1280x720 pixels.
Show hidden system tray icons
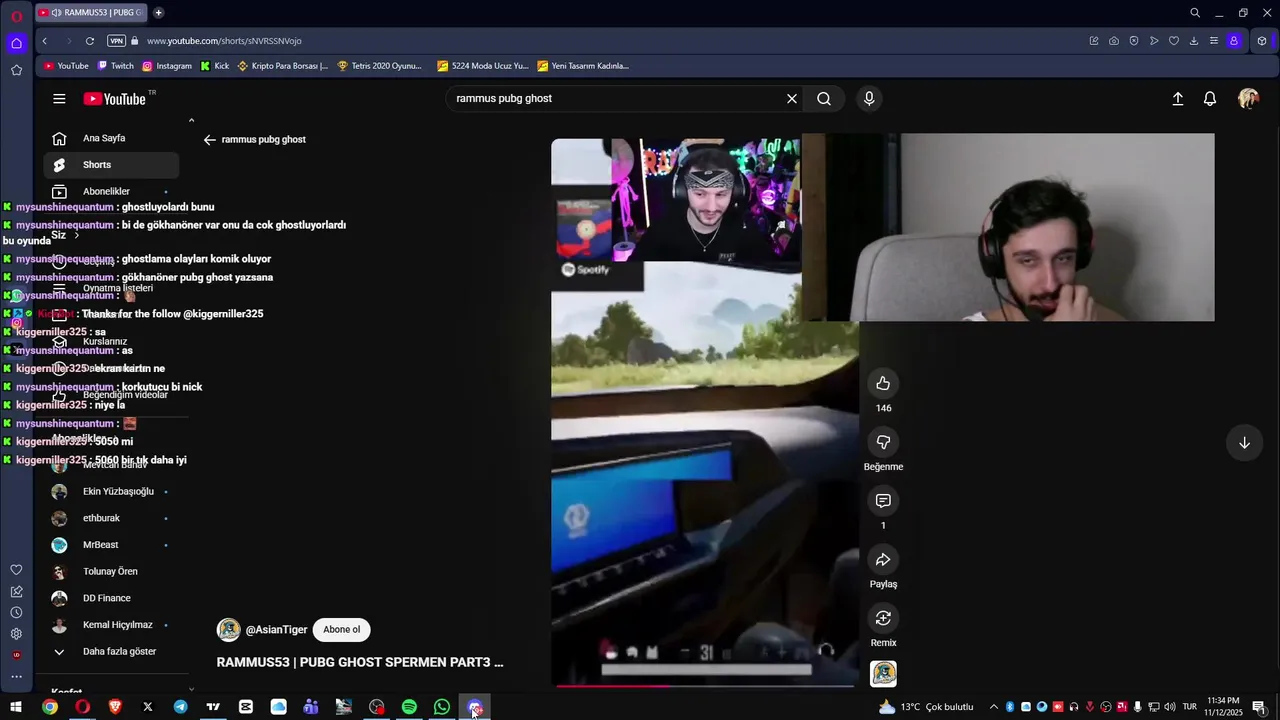pyautogui.click(x=993, y=707)
